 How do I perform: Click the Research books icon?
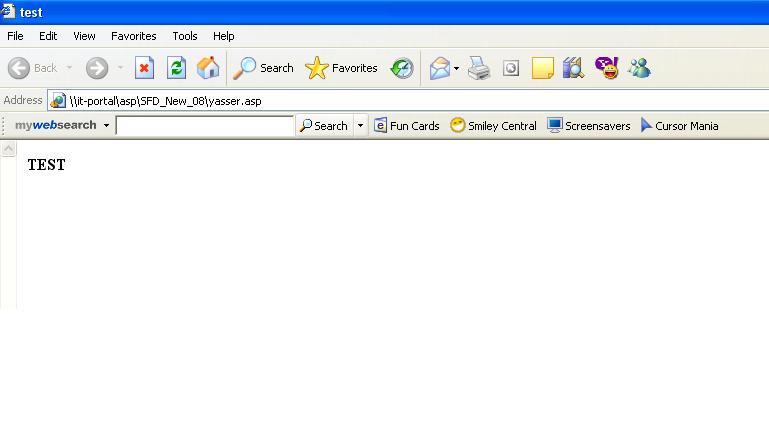[573, 68]
